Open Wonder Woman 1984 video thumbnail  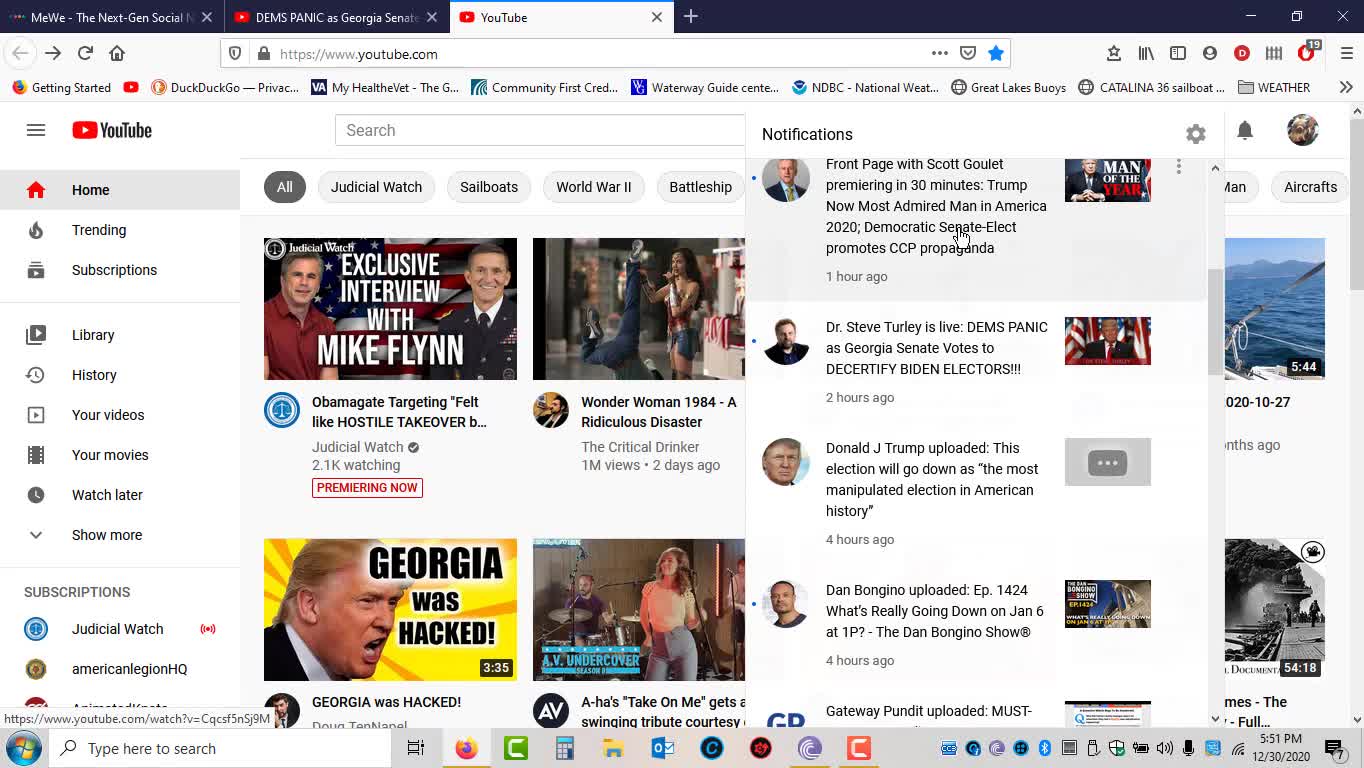coord(639,309)
